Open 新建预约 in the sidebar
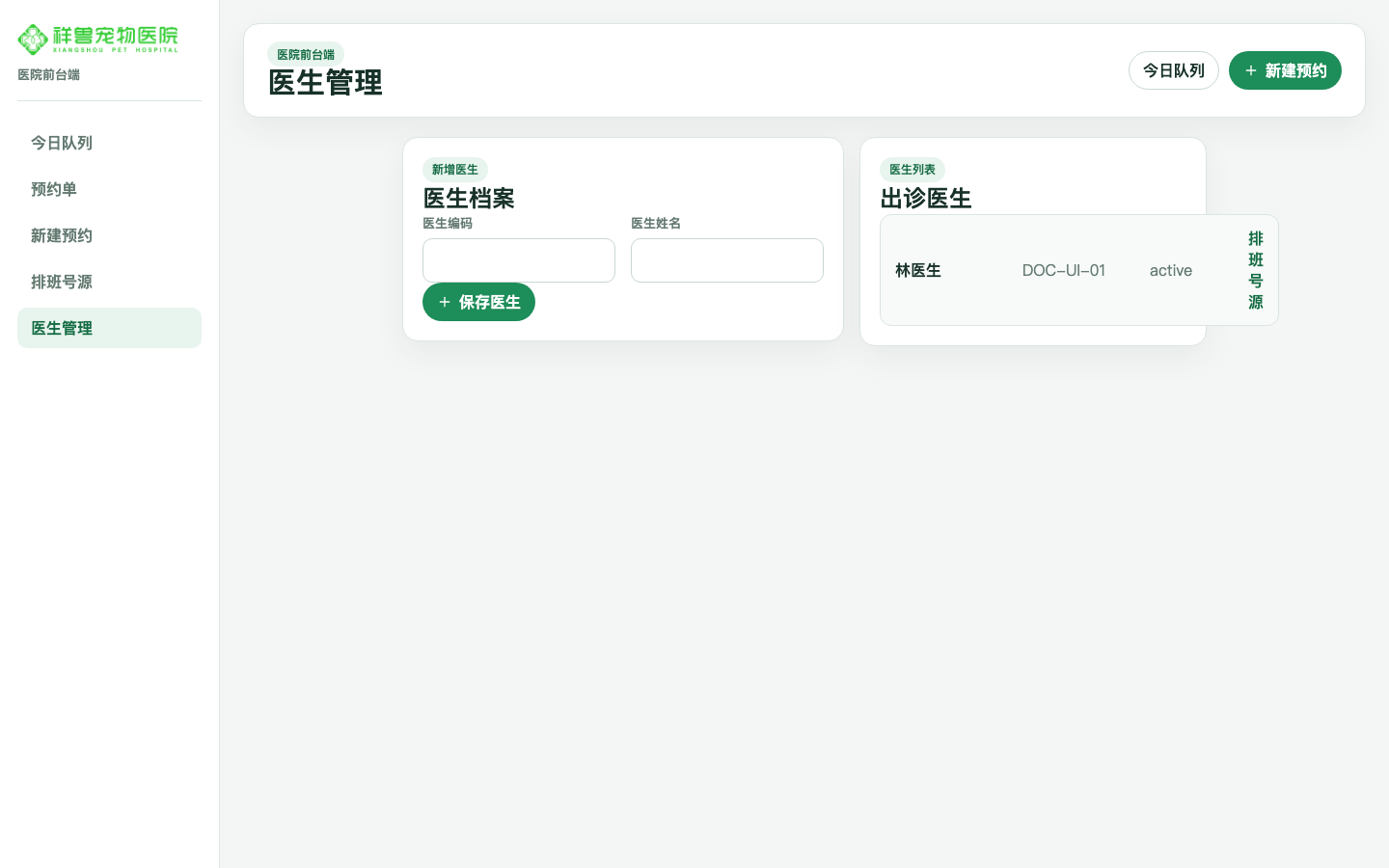The height and width of the screenshot is (868, 1389). 109,235
